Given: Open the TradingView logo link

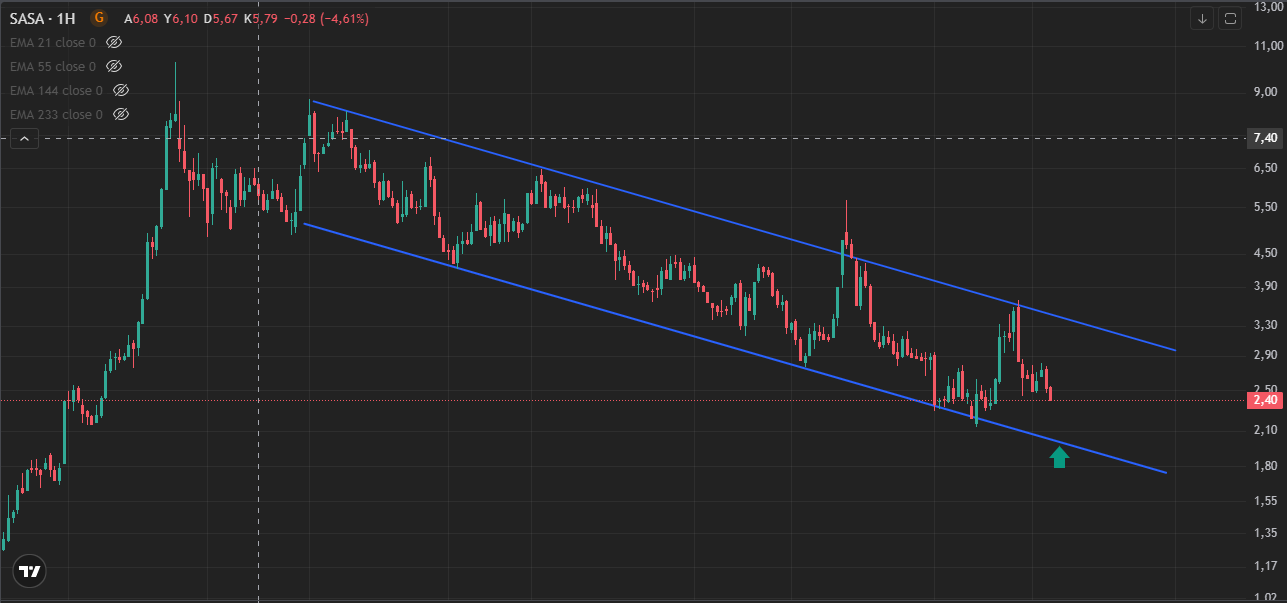Looking at the screenshot, I should pos(30,572).
